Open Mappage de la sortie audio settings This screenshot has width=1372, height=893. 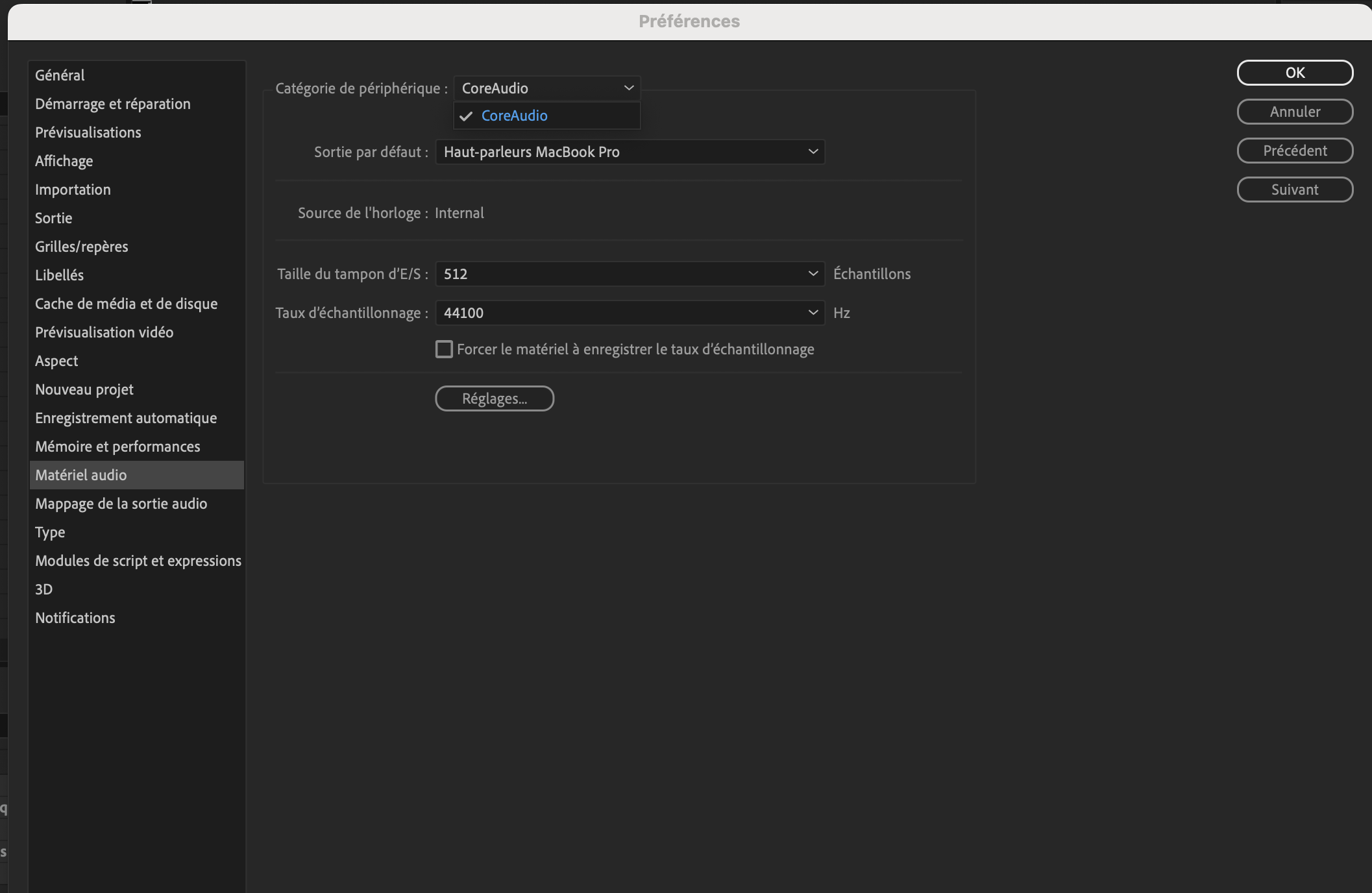coord(121,503)
